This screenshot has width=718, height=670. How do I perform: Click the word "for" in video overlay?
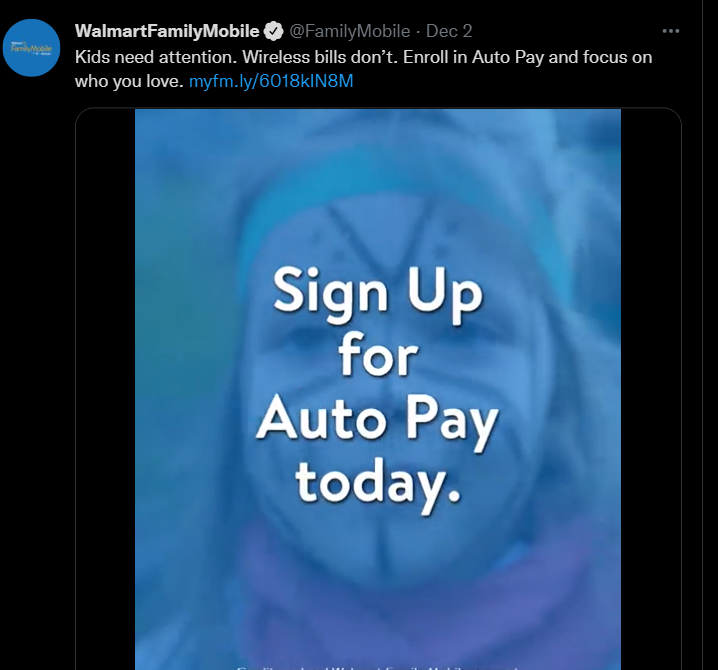378,354
